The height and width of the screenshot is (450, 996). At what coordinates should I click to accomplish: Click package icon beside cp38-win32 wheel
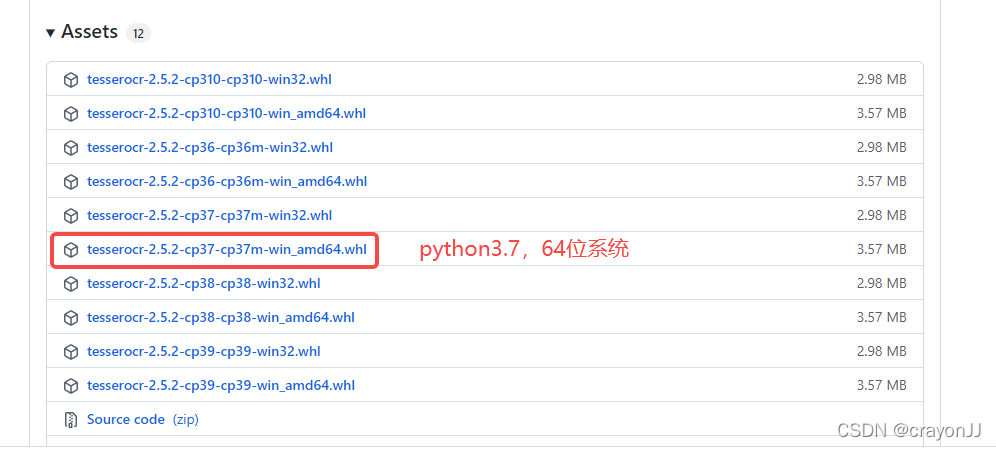(71, 283)
